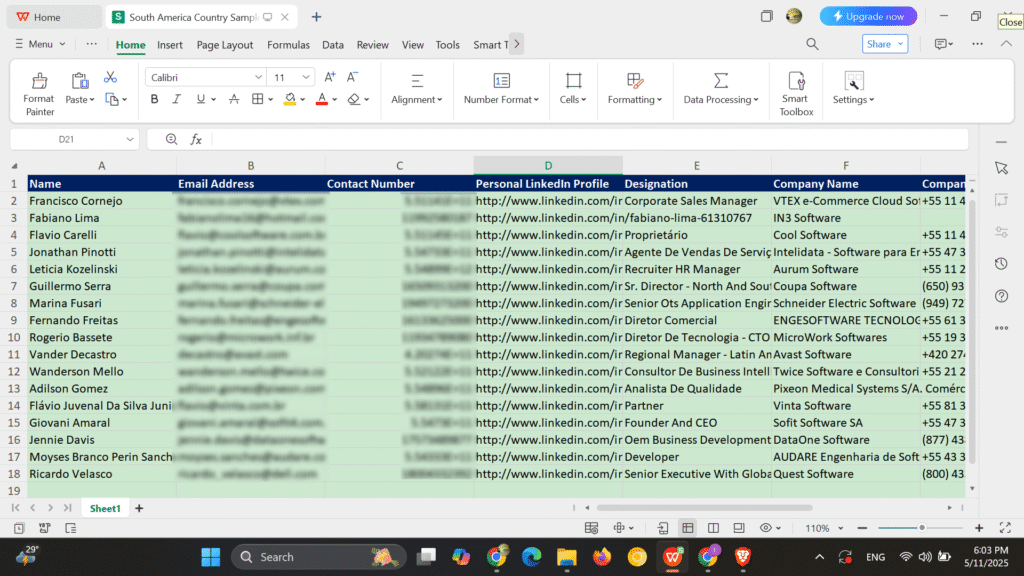Select column E header
This screenshot has height=576, width=1024.
697,166
